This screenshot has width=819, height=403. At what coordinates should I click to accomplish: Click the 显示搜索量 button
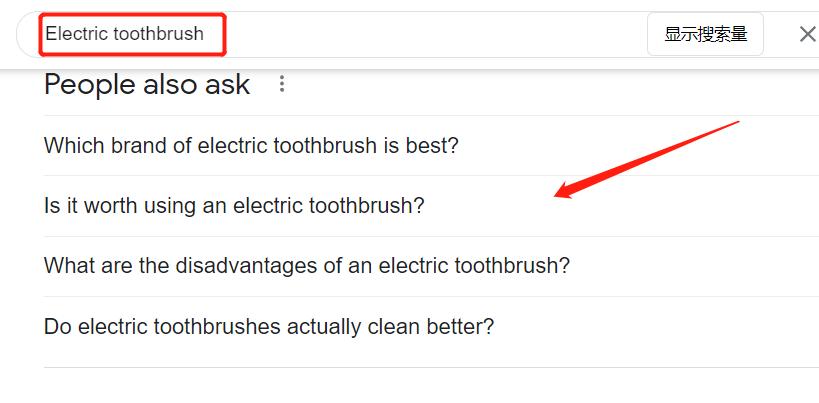tap(705, 35)
